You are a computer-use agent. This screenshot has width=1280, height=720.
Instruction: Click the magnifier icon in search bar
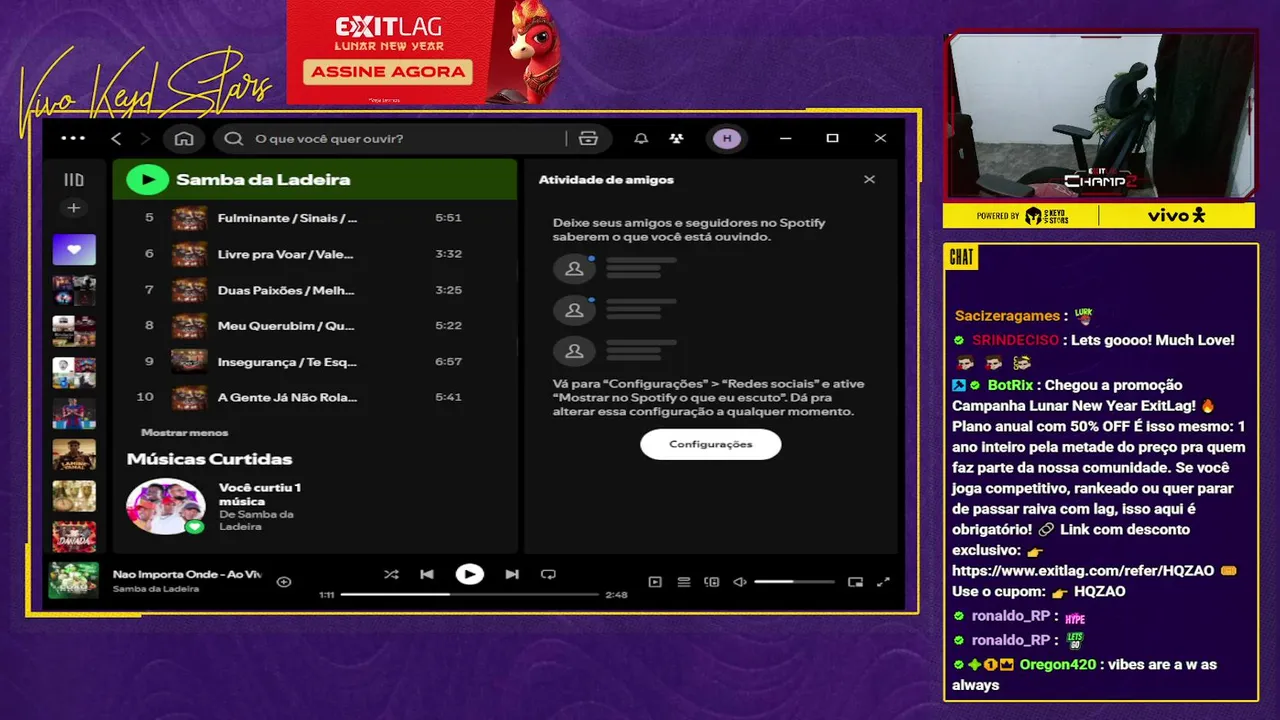(234, 138)
